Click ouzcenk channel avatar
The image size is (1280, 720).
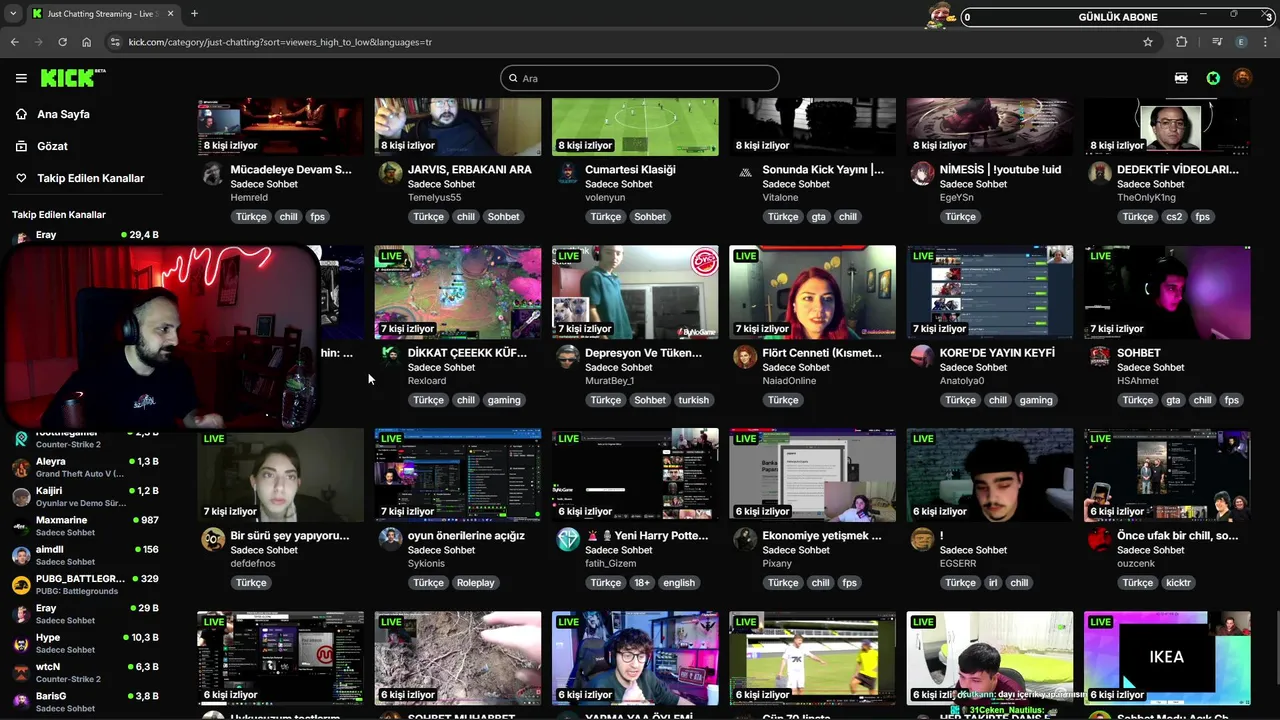tap(1099, 540)
